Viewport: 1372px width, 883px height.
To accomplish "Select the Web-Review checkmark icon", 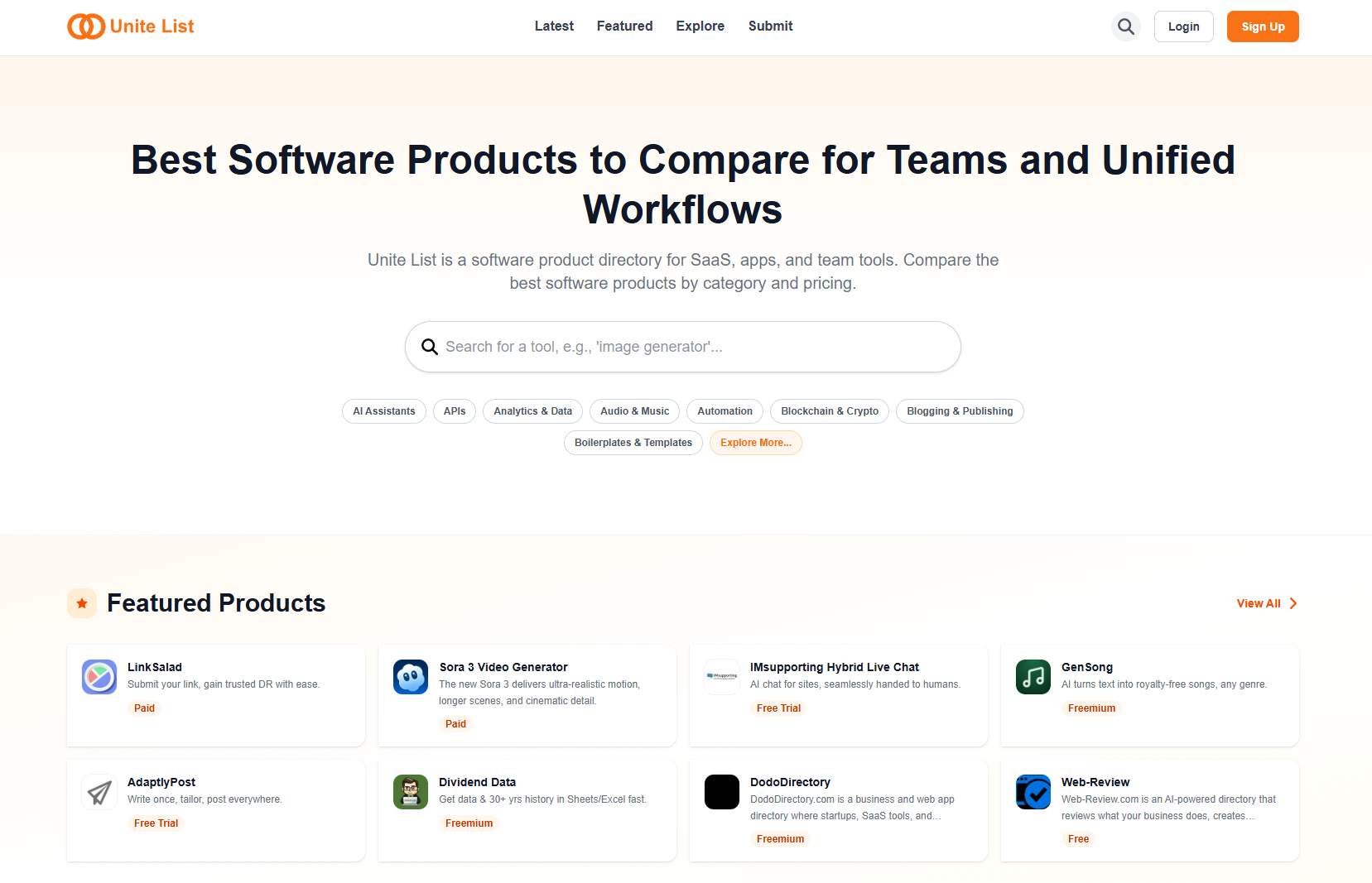I will (1033, 792).
